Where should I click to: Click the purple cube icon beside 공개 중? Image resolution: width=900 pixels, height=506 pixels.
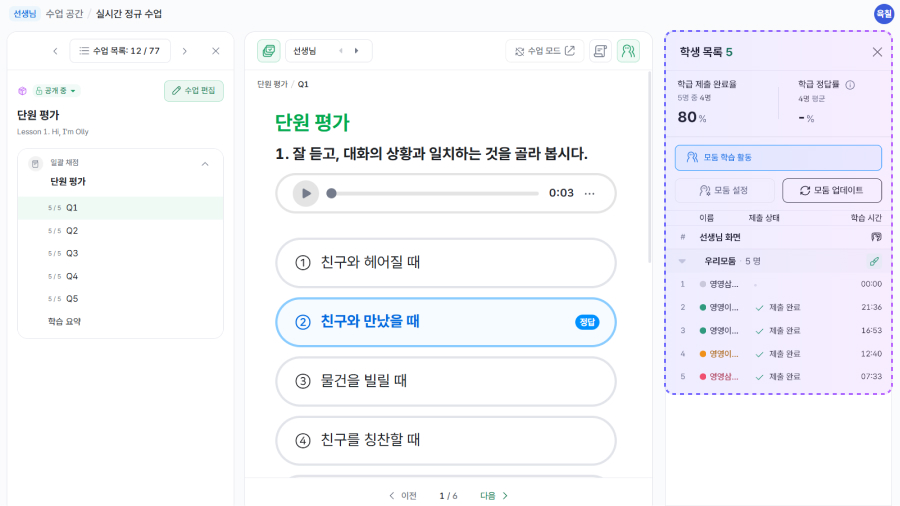(23, 91)
